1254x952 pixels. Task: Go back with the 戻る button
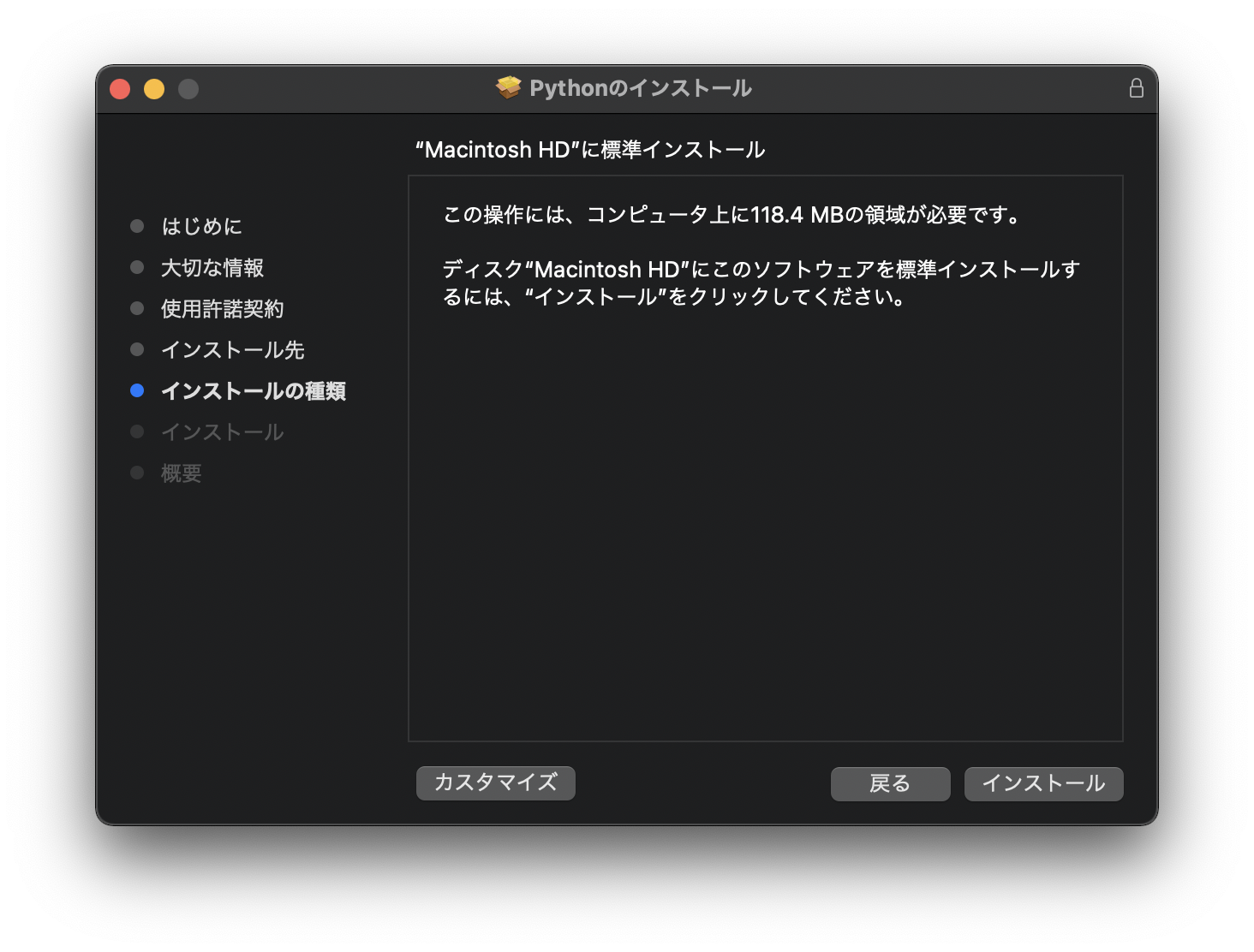pyautogui.click(x=890, y=783)
